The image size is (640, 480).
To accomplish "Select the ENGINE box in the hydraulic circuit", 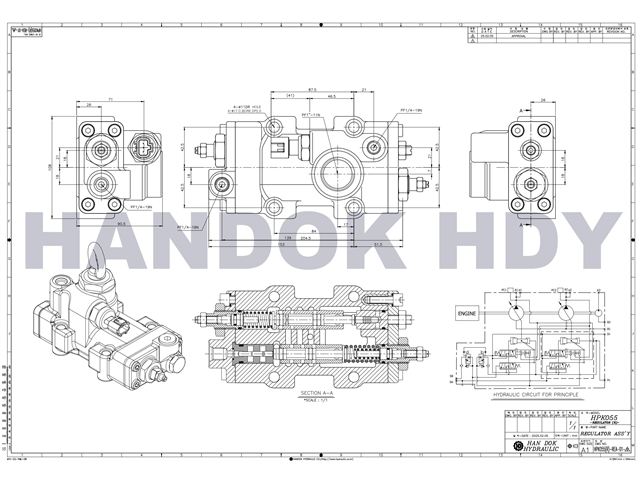I will tap(467, 313).
